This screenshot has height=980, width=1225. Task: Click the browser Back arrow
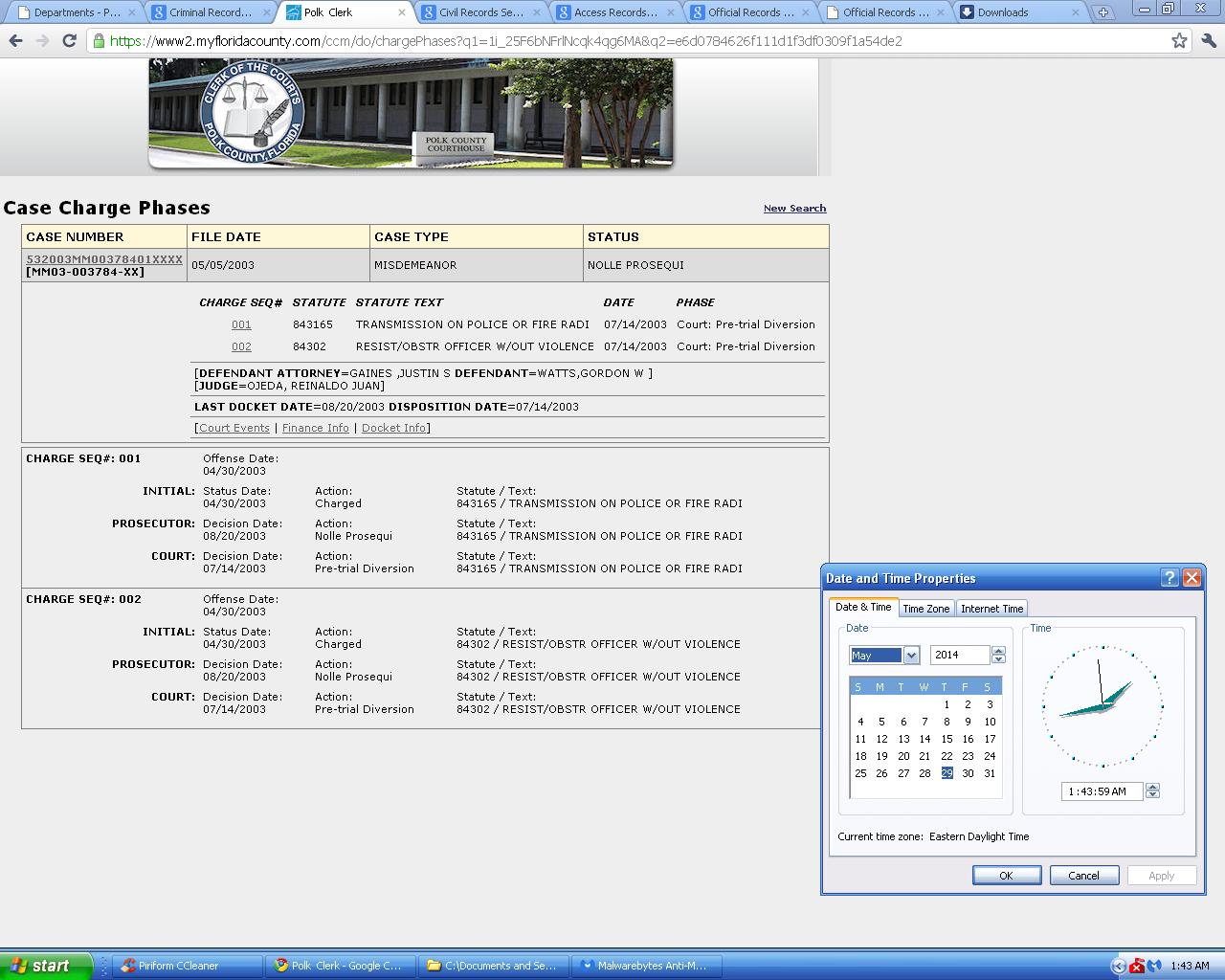click(x=15, y=41)
